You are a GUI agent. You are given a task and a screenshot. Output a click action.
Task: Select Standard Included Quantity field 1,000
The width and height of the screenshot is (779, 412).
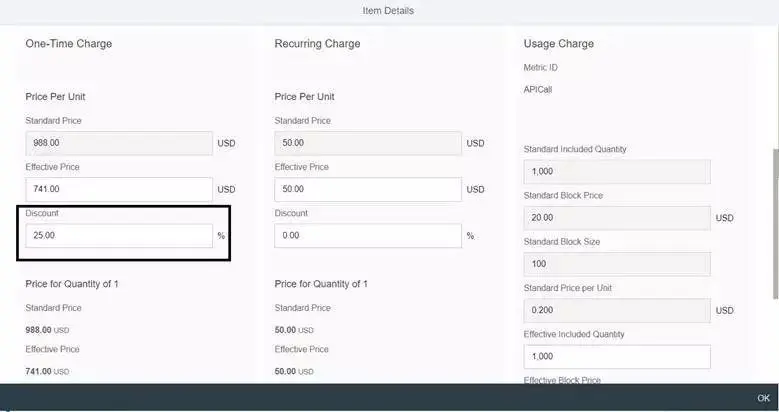click(x=617, y=171)
